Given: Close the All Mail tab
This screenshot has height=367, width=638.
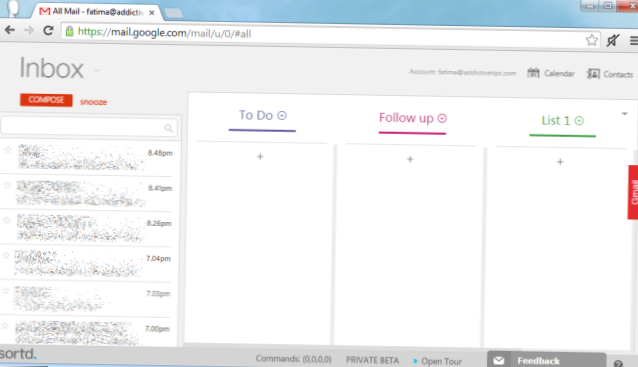Looking at the screenshot, I should coord(152,13).
